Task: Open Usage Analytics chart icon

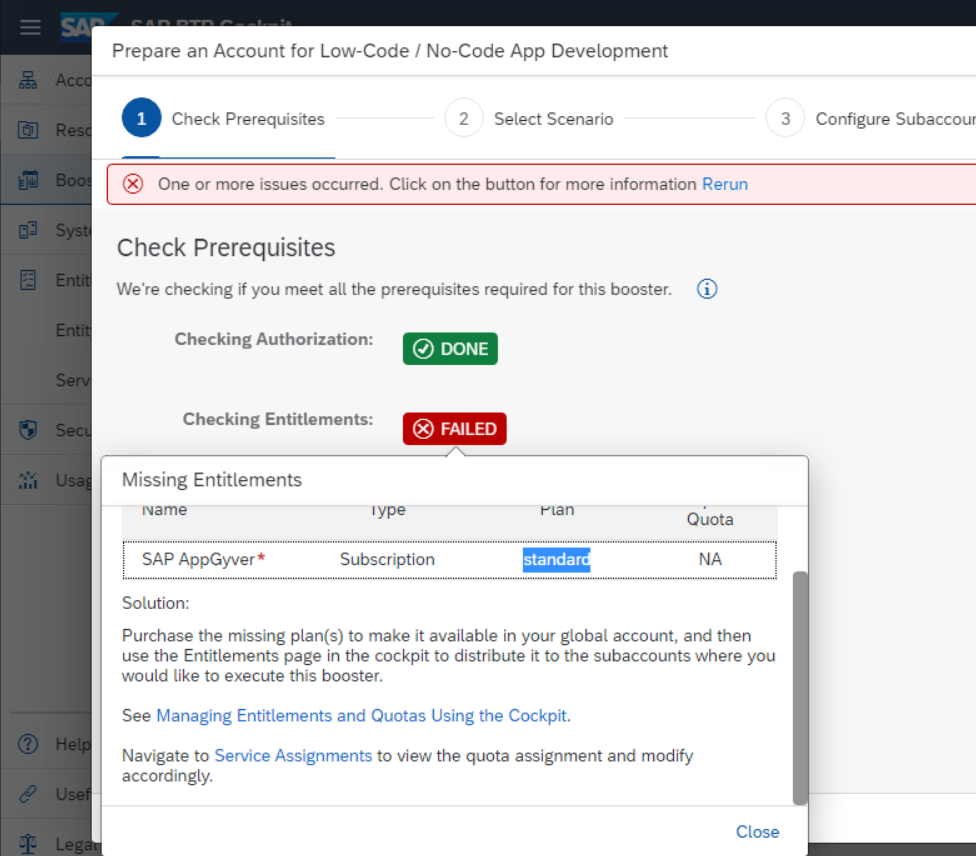Action: click(x=27, y=480)
